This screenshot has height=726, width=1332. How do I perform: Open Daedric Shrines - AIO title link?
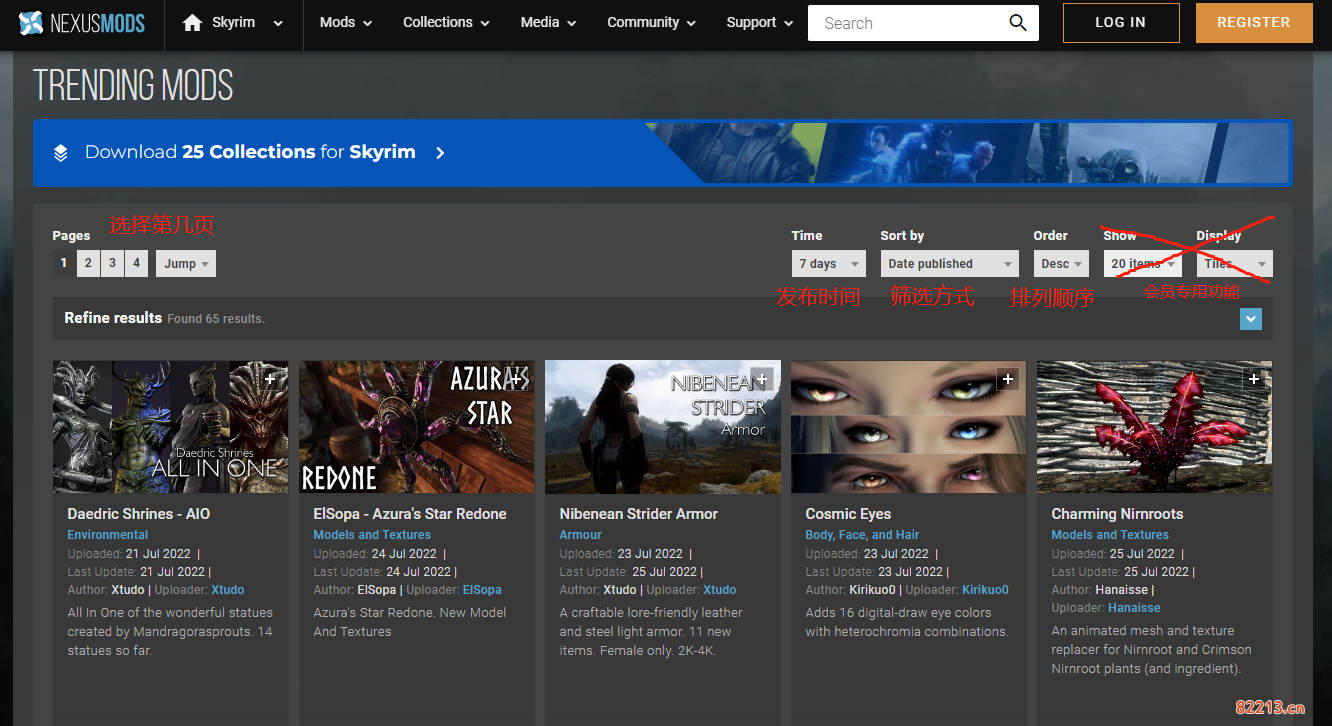pyautogui.click(x=139, y=514)
